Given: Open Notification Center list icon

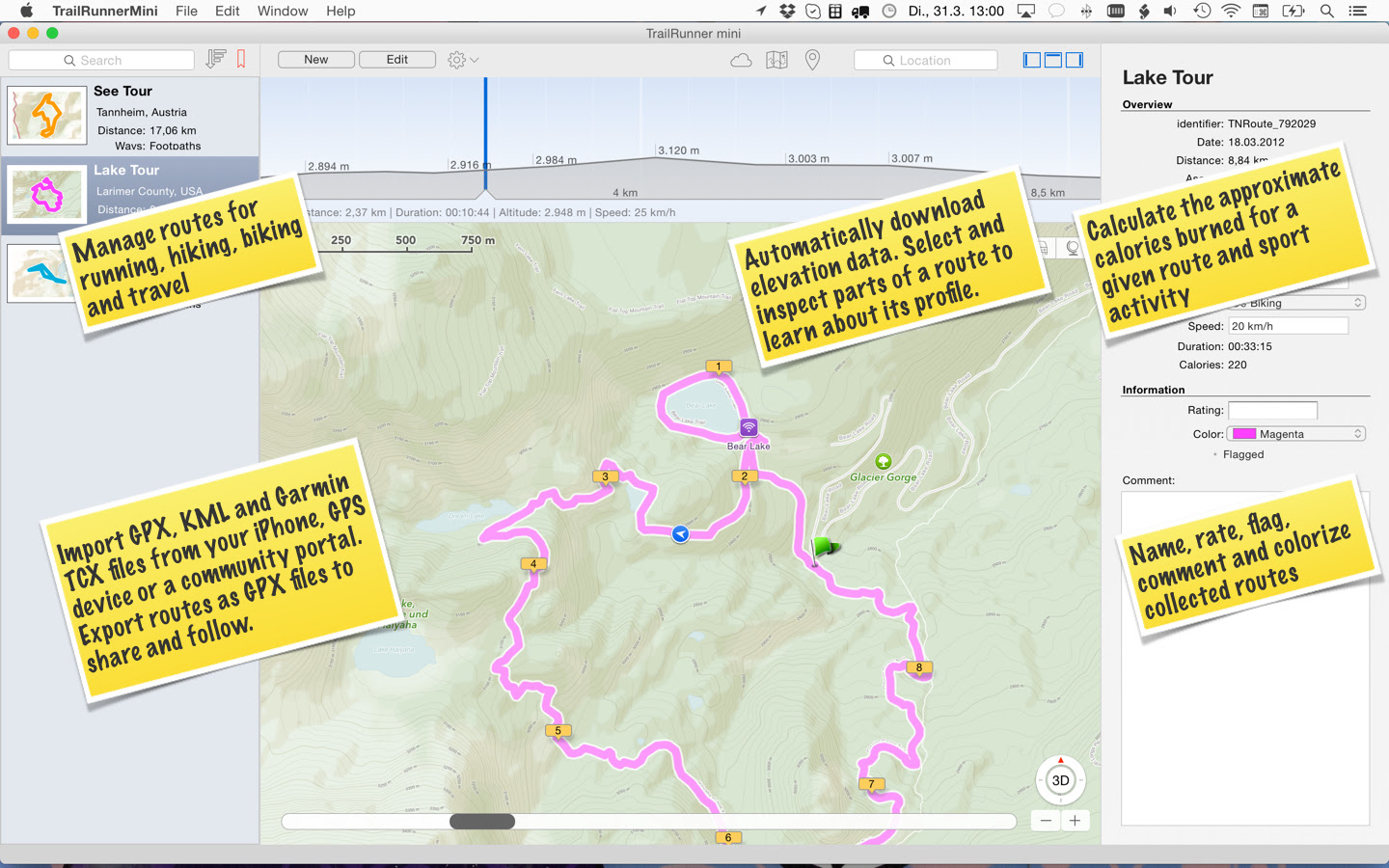Looking at the screenshot, I should click(1357, 11).
